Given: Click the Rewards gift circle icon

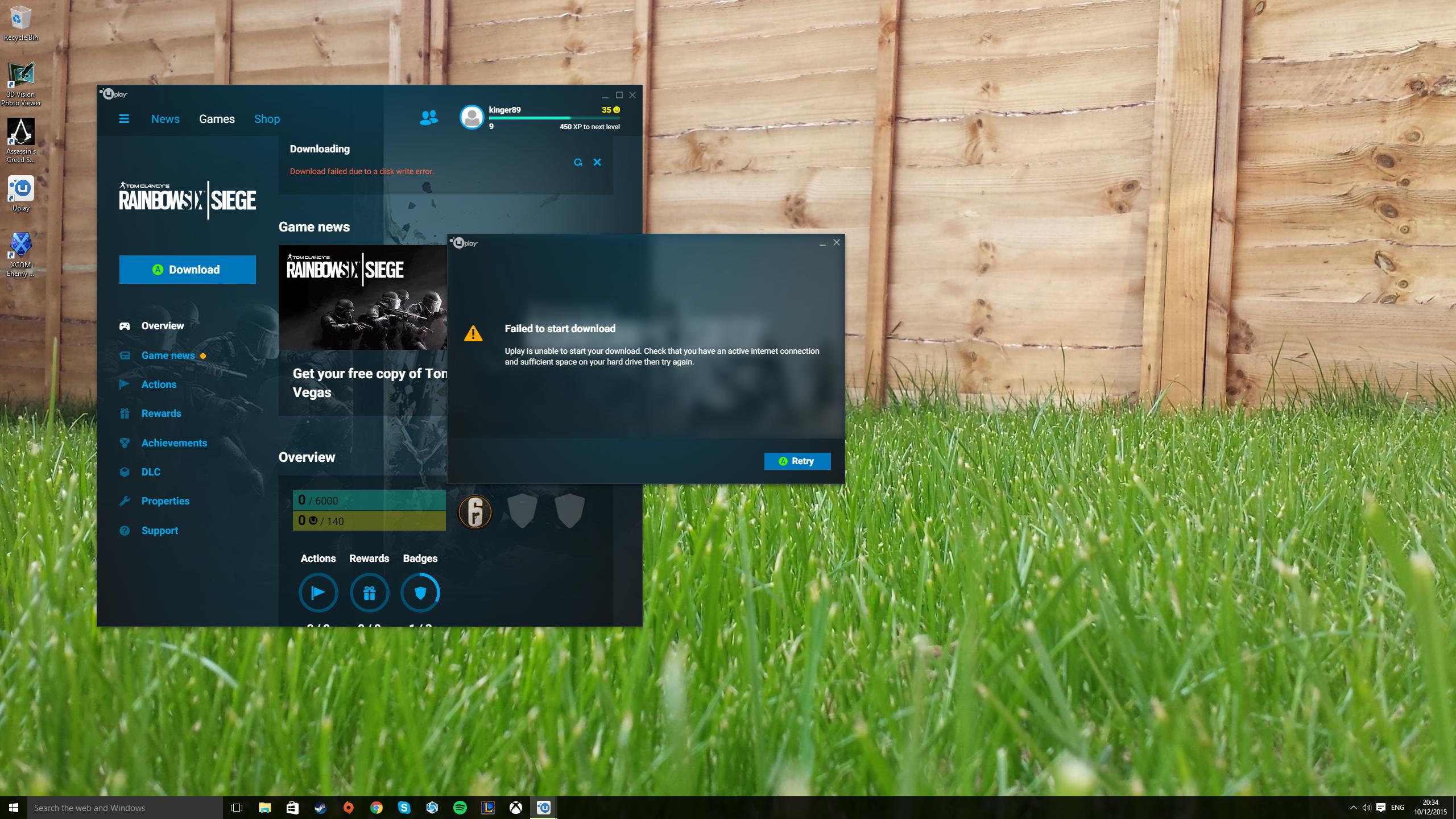Looking at the screenshot, I should click(370, 593).
